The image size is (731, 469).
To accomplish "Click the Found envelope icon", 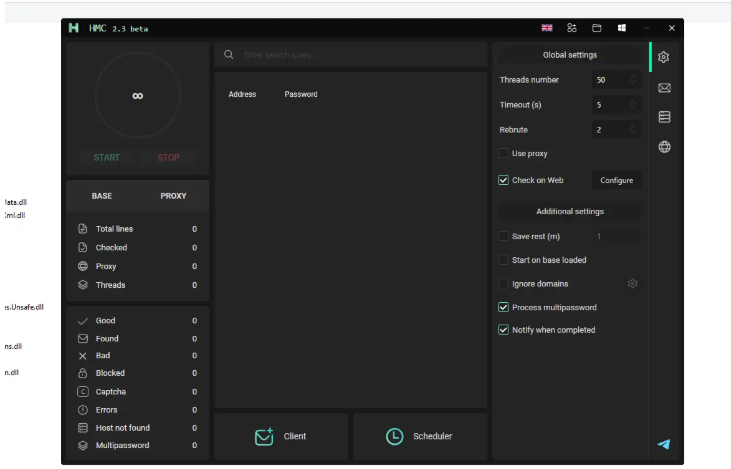I will (x=83, y=338).
